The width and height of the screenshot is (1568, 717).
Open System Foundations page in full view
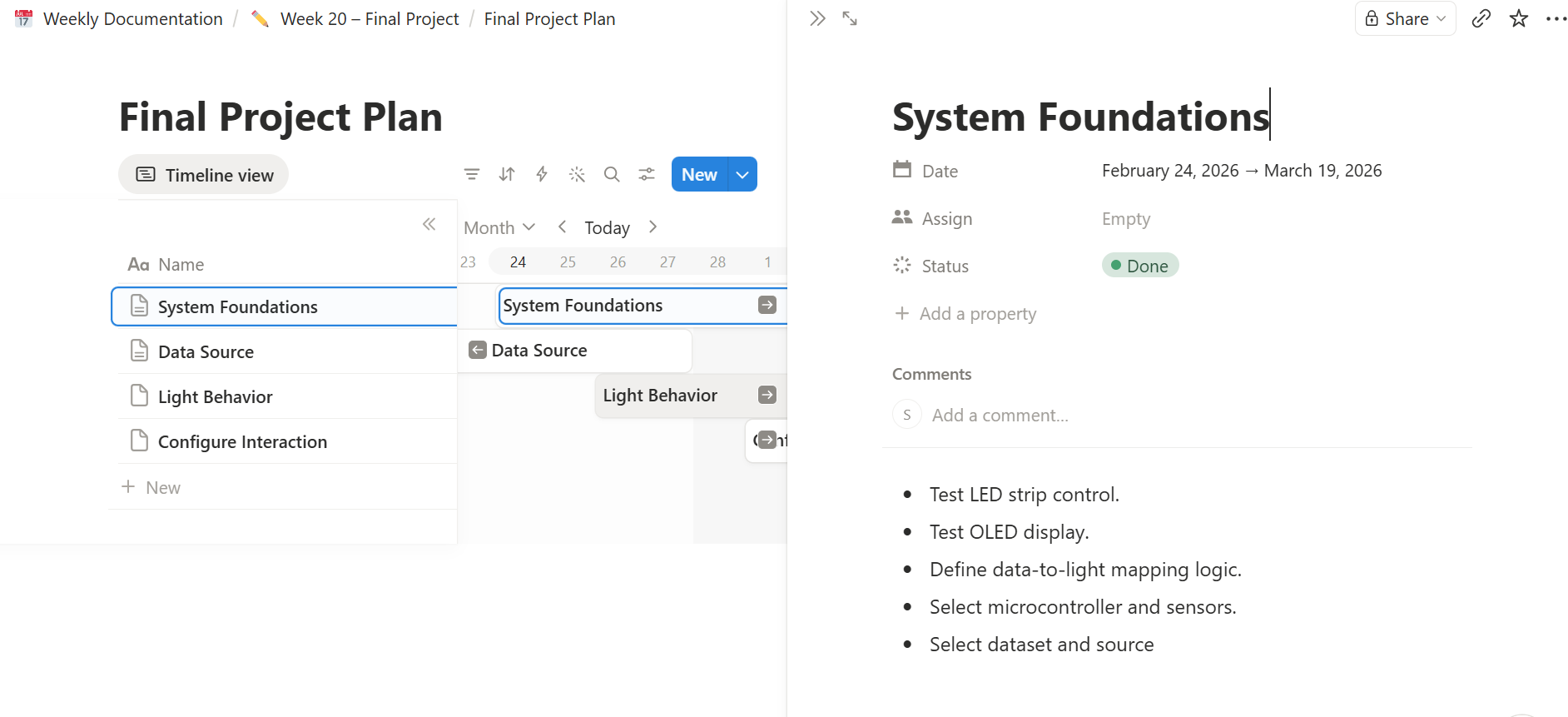click(x=850, y=18)
